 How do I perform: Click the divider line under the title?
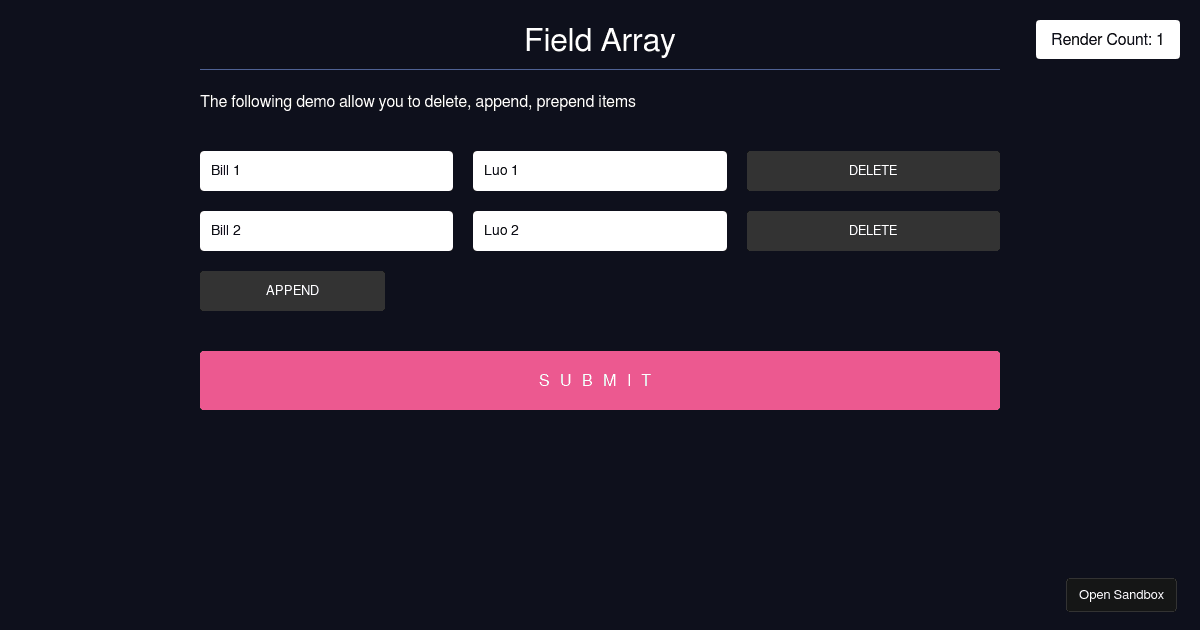[600, 69]
